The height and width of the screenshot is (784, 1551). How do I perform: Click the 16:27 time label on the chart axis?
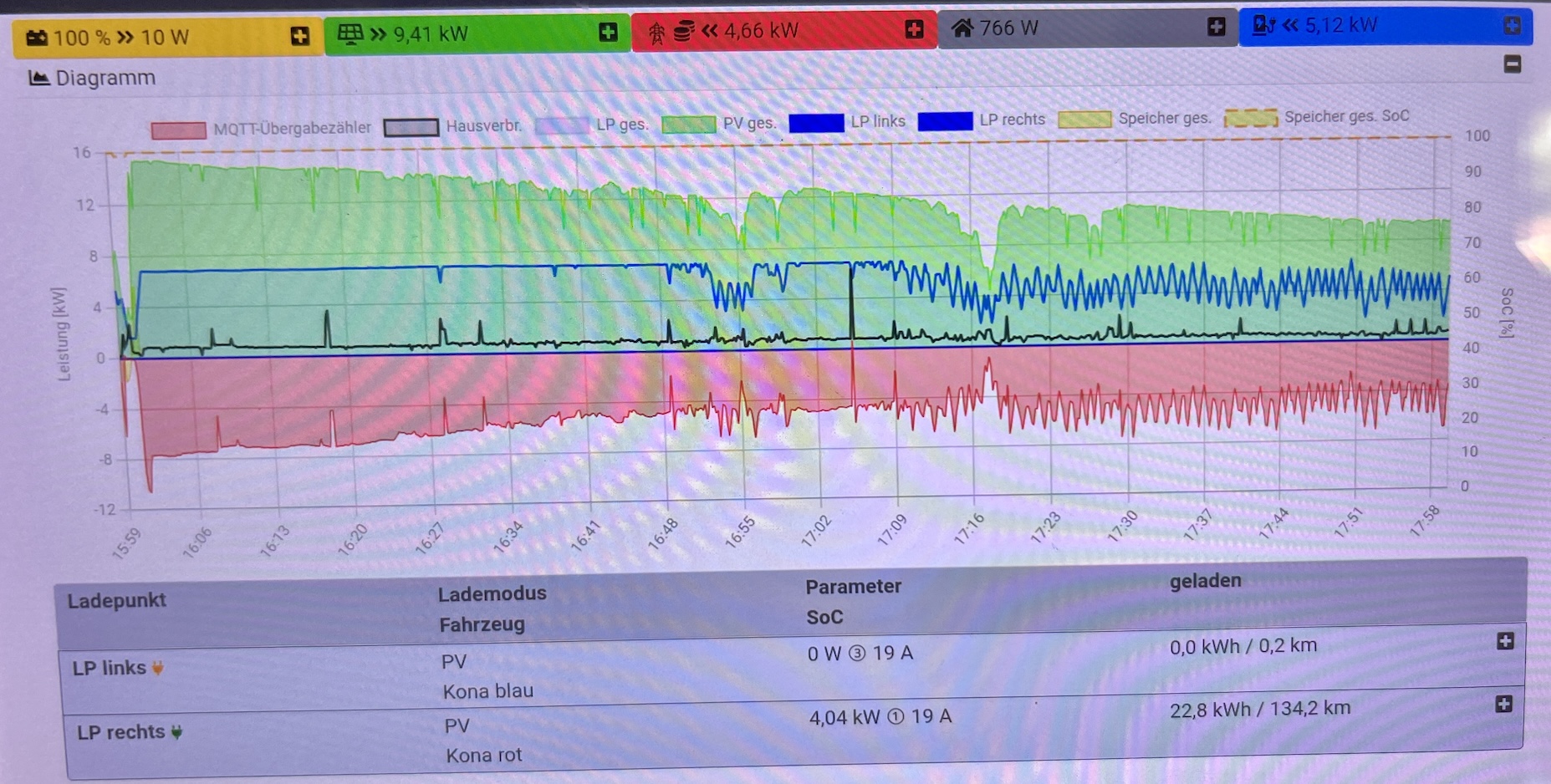(x=430, y=538)
